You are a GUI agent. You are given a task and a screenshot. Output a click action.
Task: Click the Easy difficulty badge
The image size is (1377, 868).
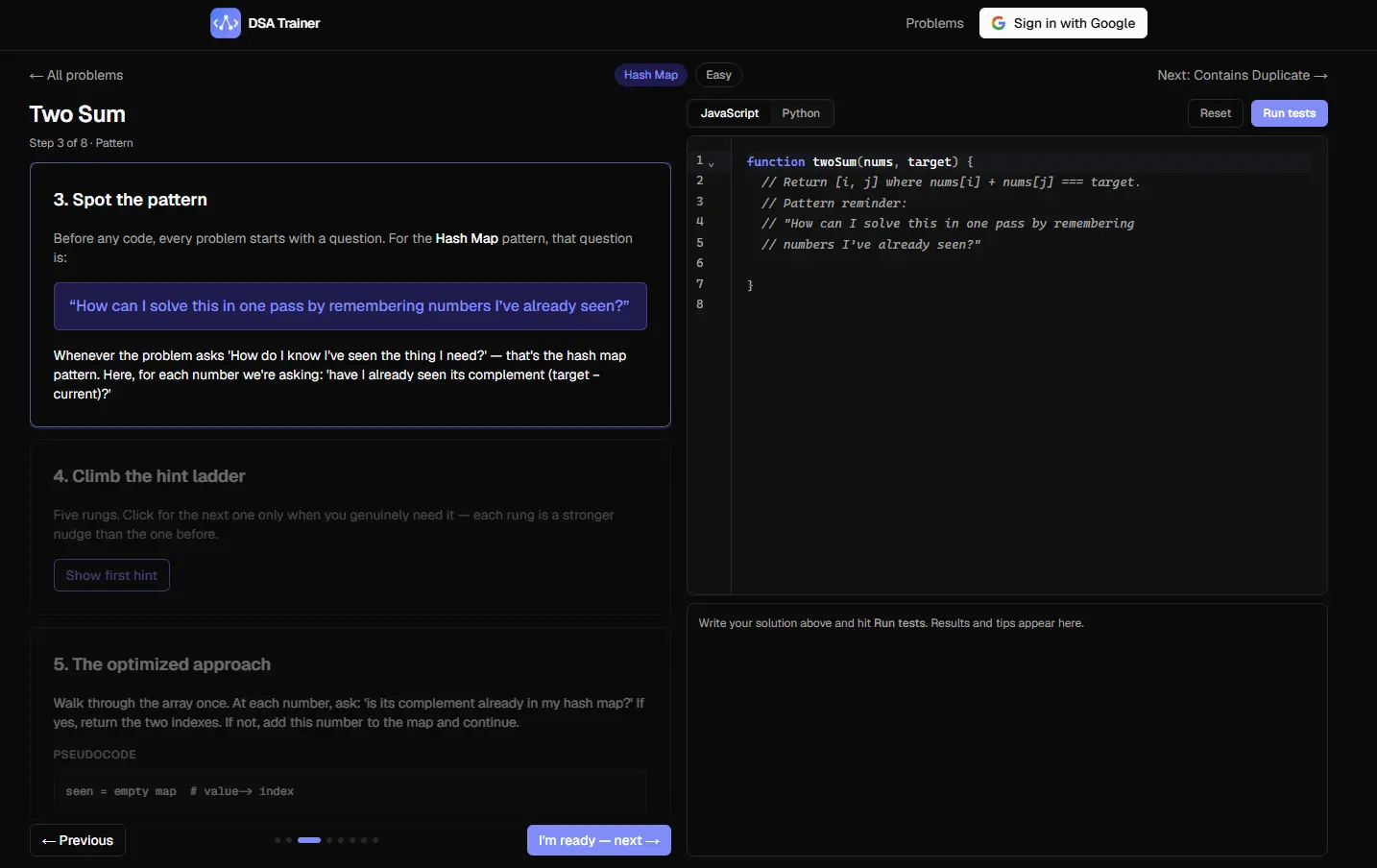tap(718, 75)
